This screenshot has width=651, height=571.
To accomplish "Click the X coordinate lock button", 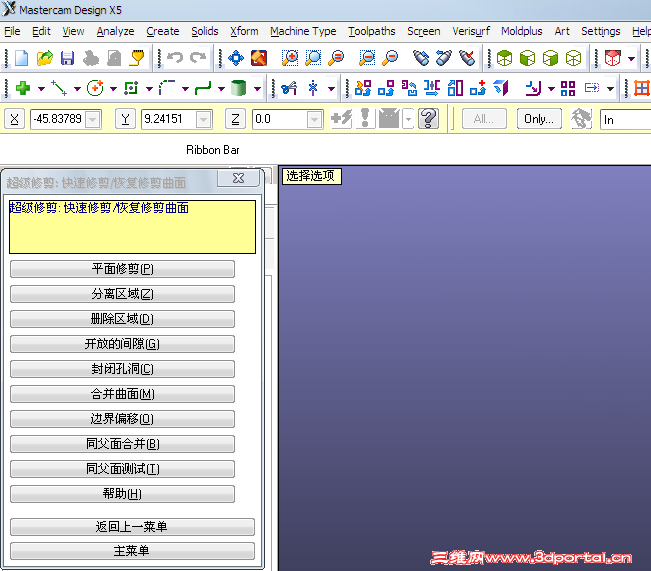I will point(15,119).
